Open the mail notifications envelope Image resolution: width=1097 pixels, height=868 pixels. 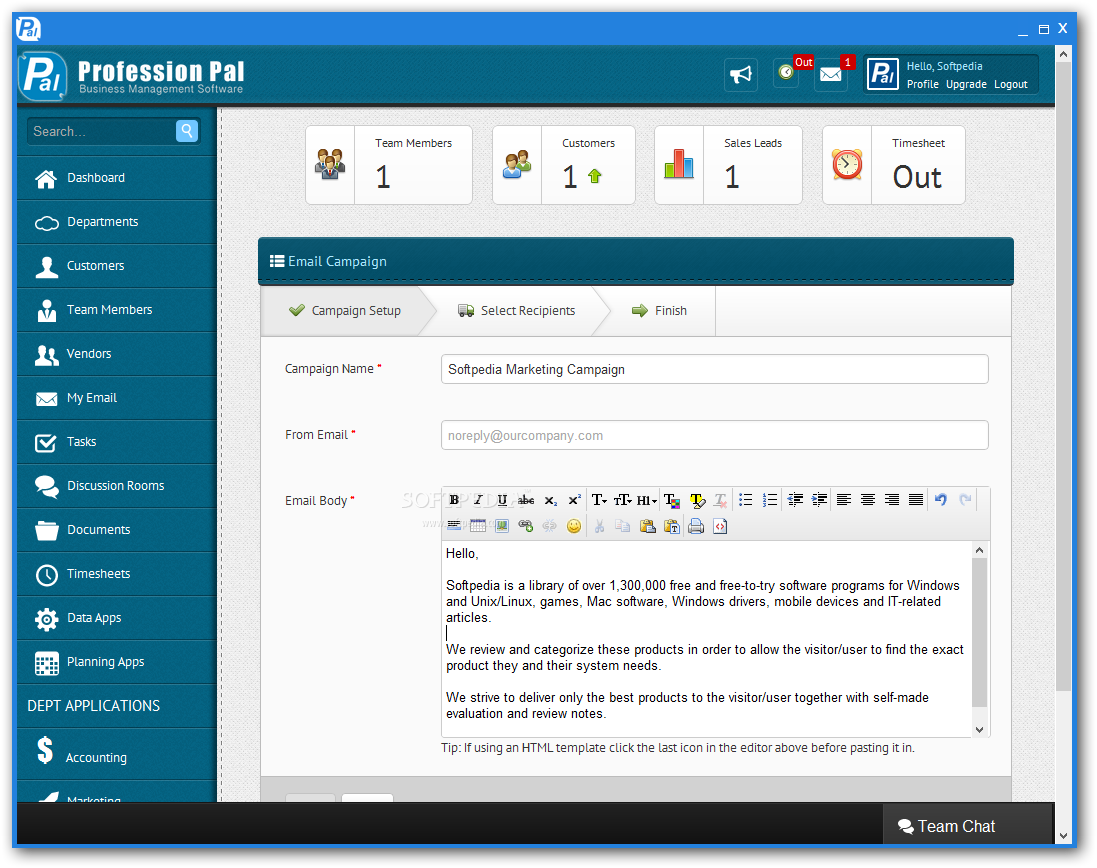(831, 73)
